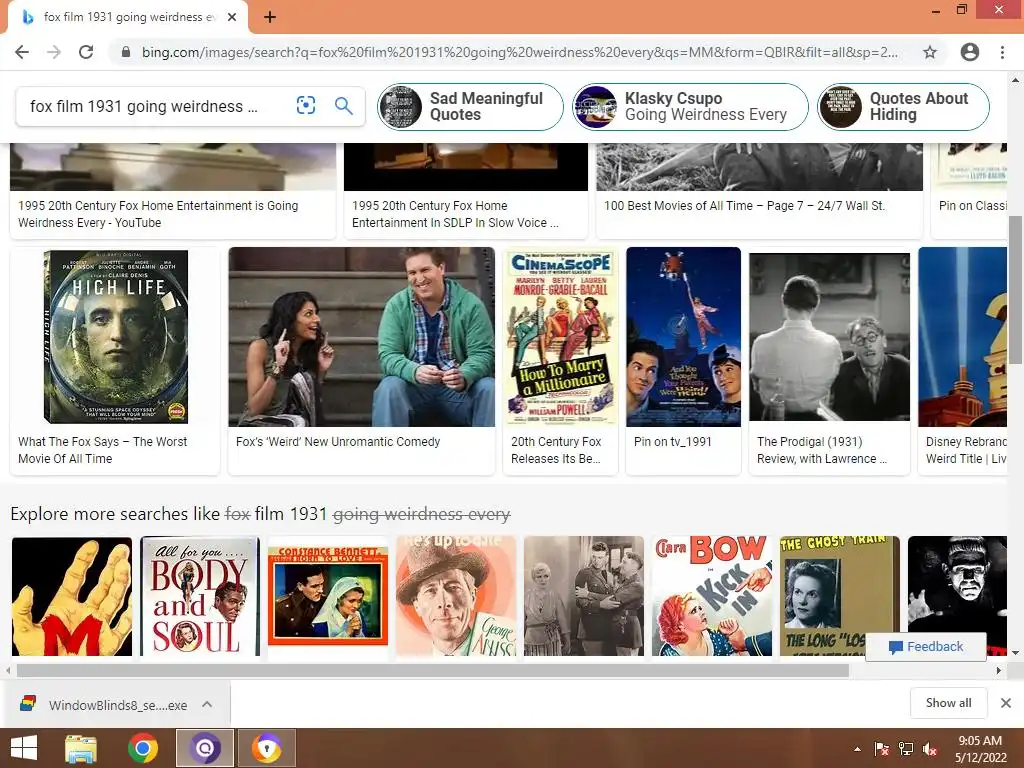Select Klasky Csupo Going Weirdness Every suggestion

[690, 106]
